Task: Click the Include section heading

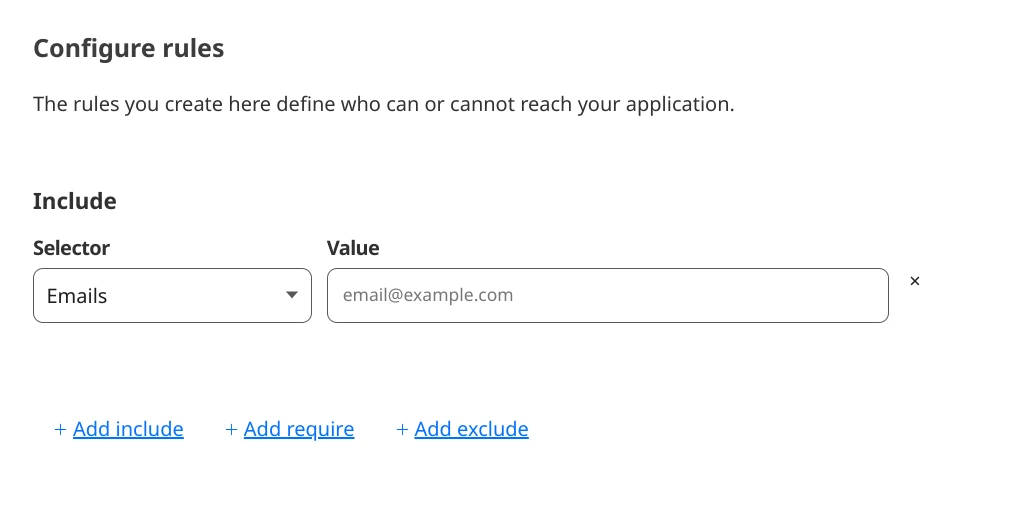Action: click(75, 201)
